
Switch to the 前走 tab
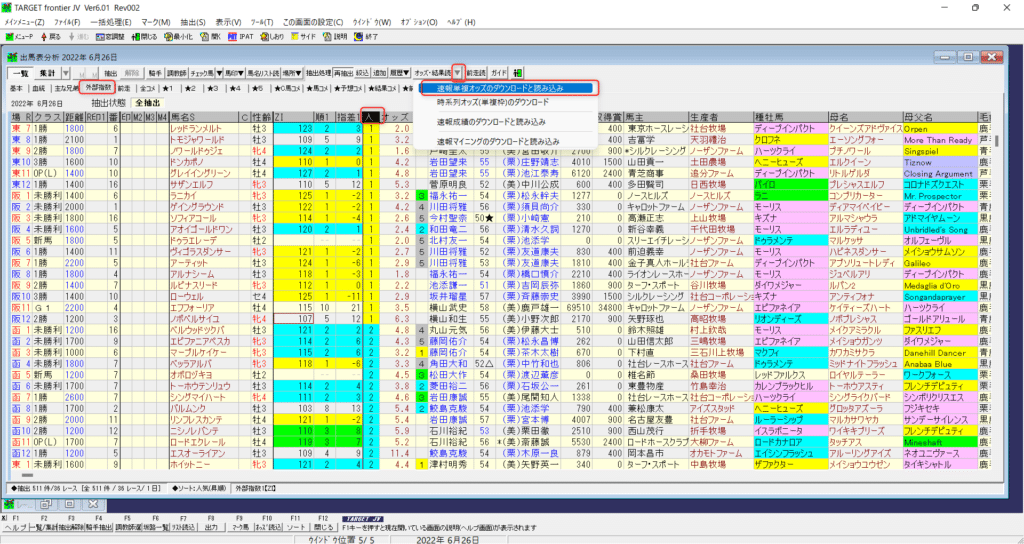124,88
